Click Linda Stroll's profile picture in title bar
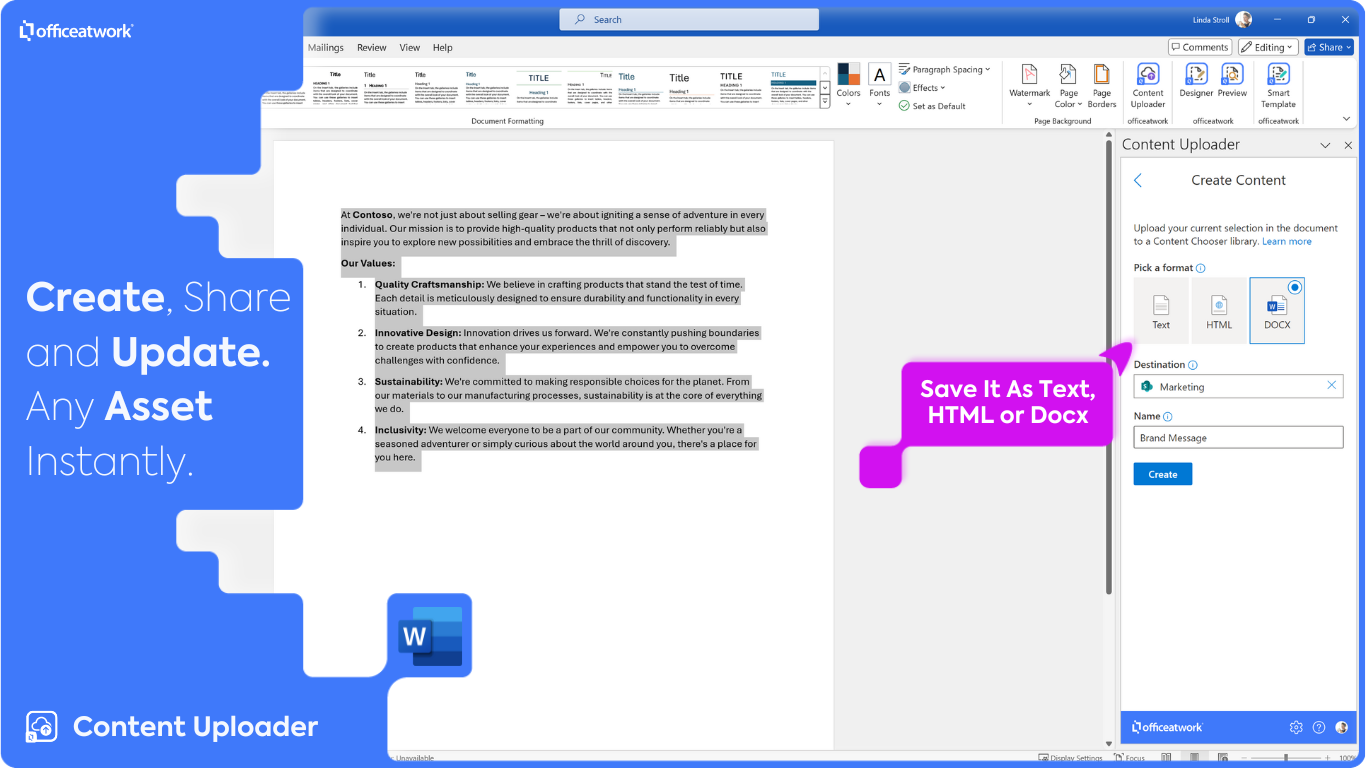Screen dimensions: 1366x768 (1243, 19)
